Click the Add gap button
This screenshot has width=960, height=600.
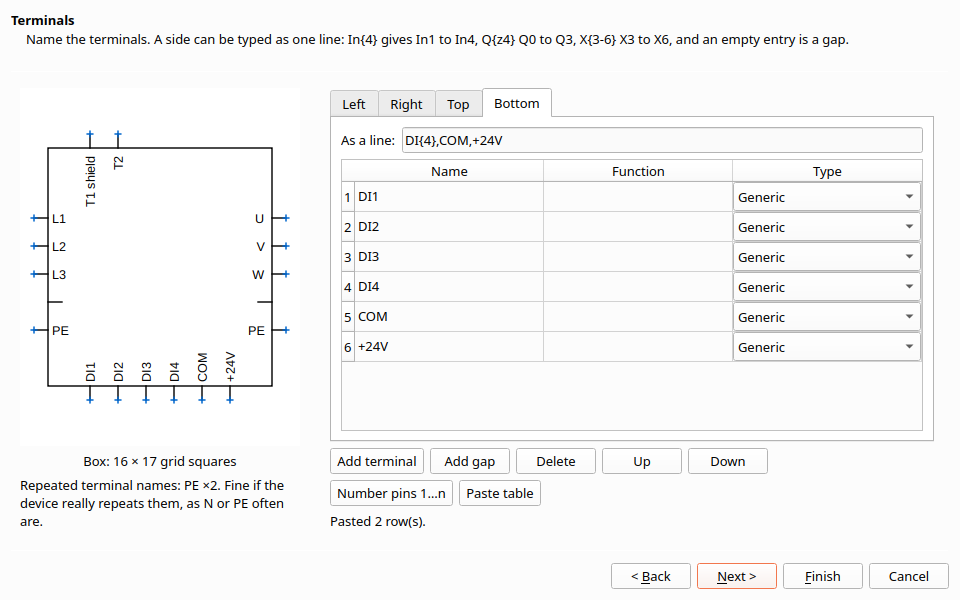(470, 461)
